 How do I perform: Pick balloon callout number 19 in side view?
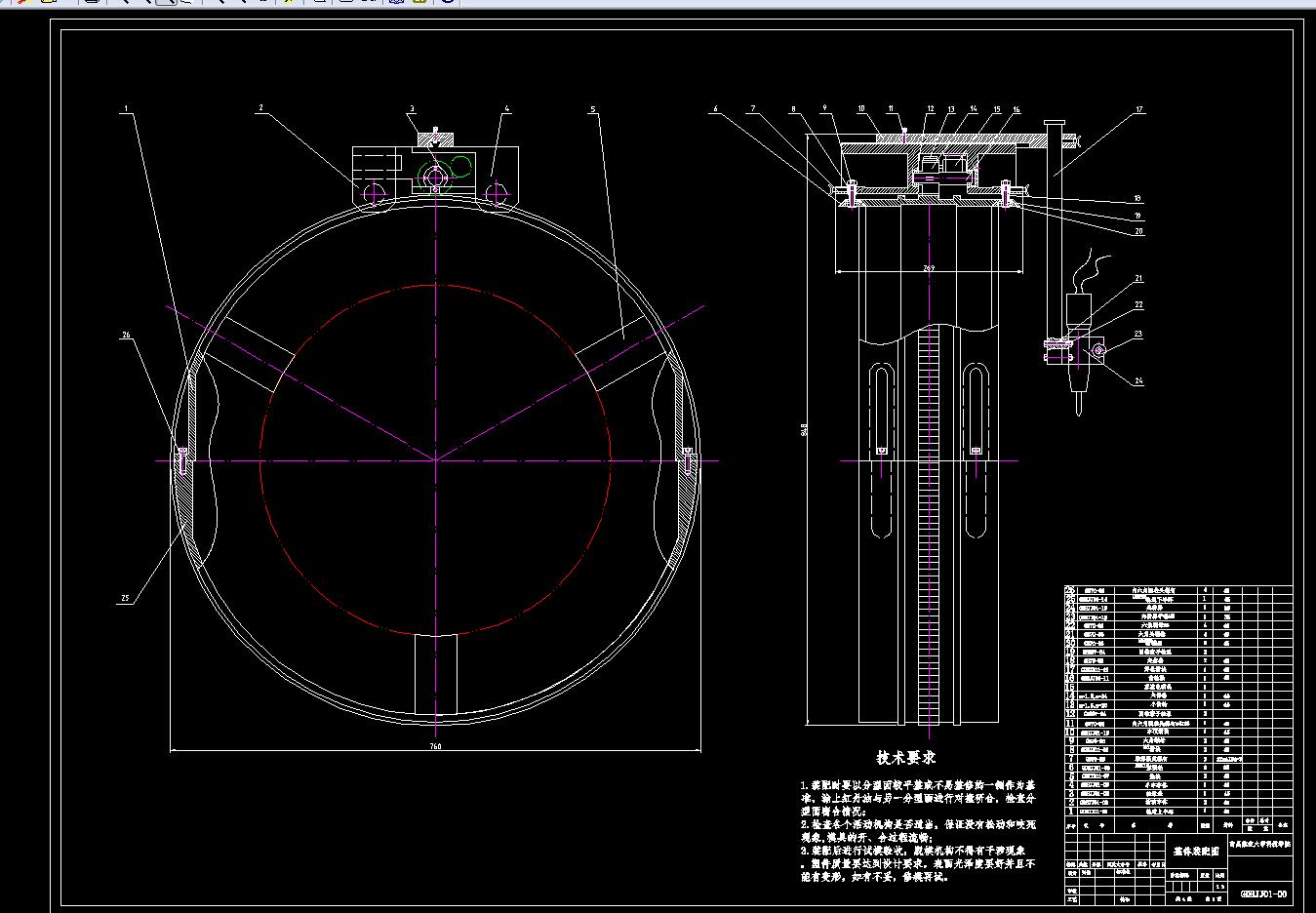[x=1138, y=216]
